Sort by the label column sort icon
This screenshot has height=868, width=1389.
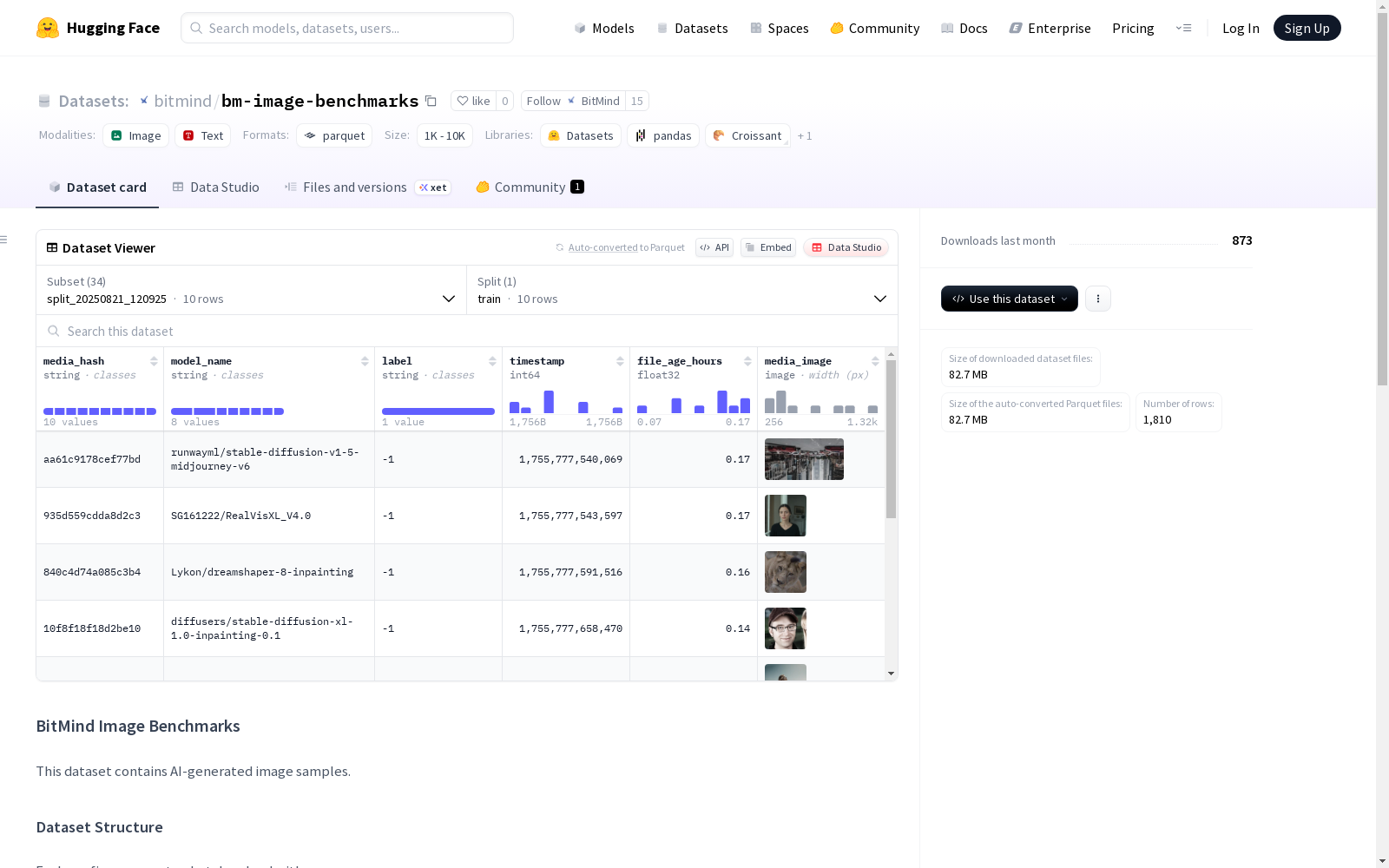[492, 361]
